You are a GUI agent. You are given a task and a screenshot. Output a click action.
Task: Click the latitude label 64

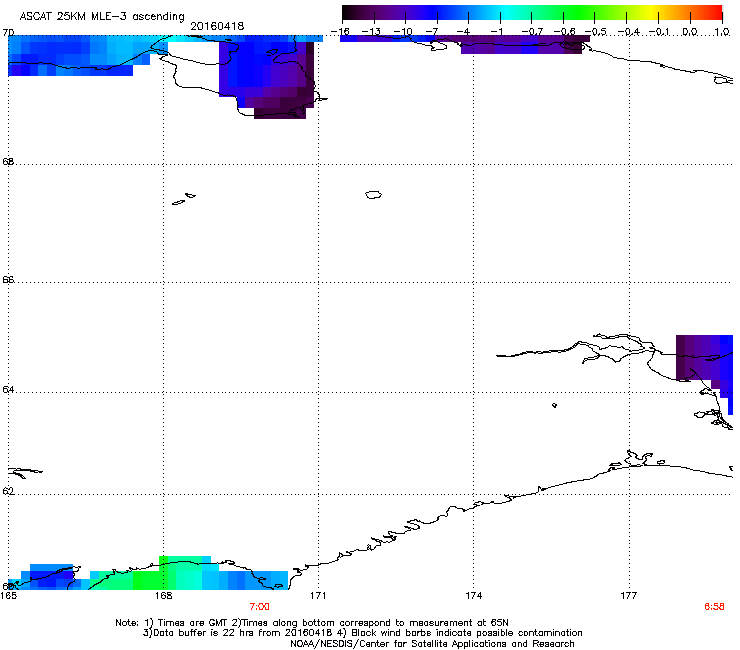pyautogui.click(x=8, y=390)
